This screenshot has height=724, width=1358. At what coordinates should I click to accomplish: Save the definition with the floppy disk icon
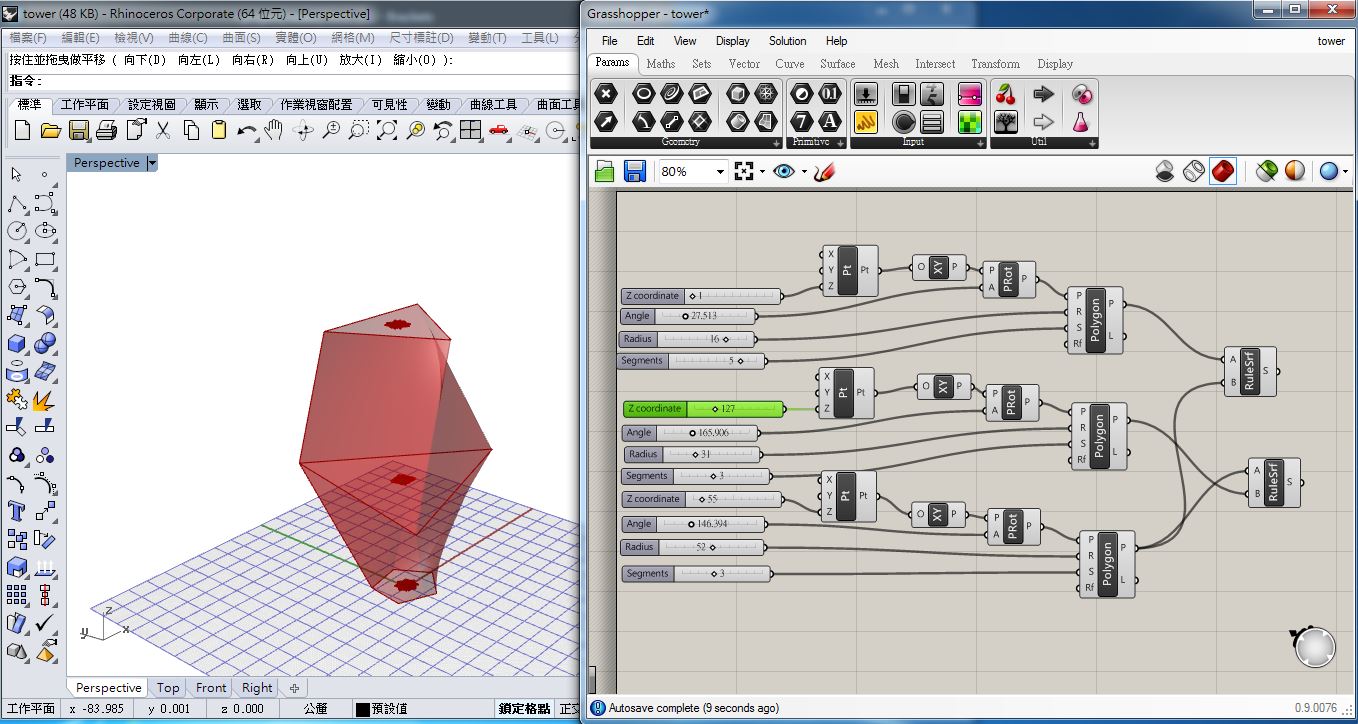[635, 171]
